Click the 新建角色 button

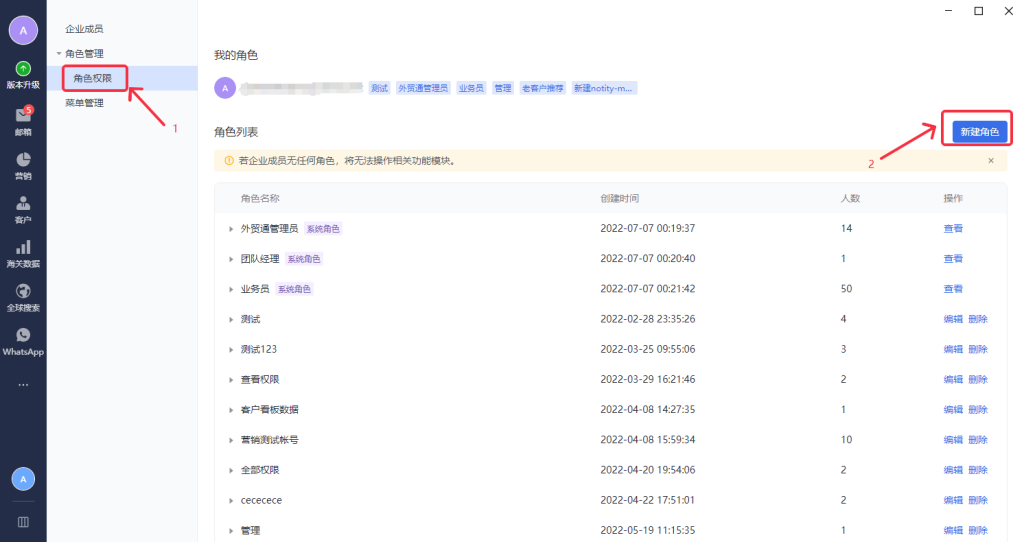point(979,132)
